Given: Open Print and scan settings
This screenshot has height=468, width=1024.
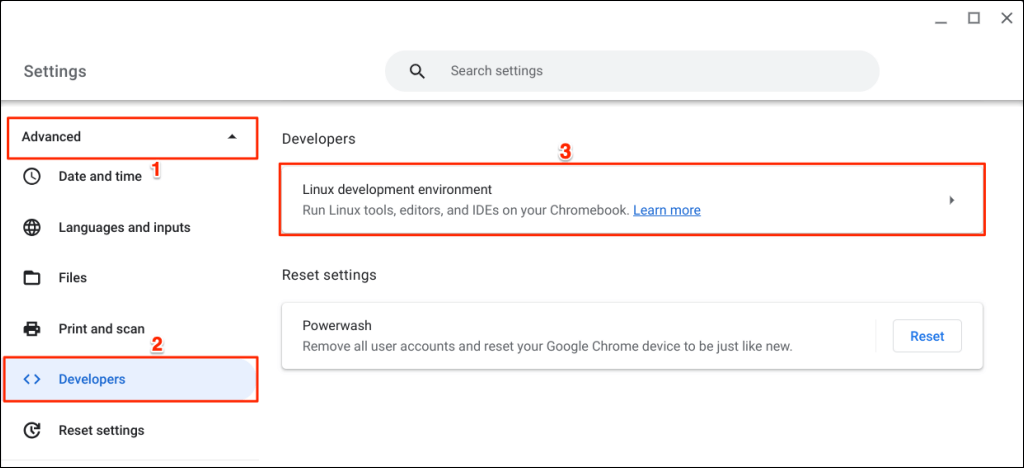Looking at the screenshot, I should click(x=101, y=329).
